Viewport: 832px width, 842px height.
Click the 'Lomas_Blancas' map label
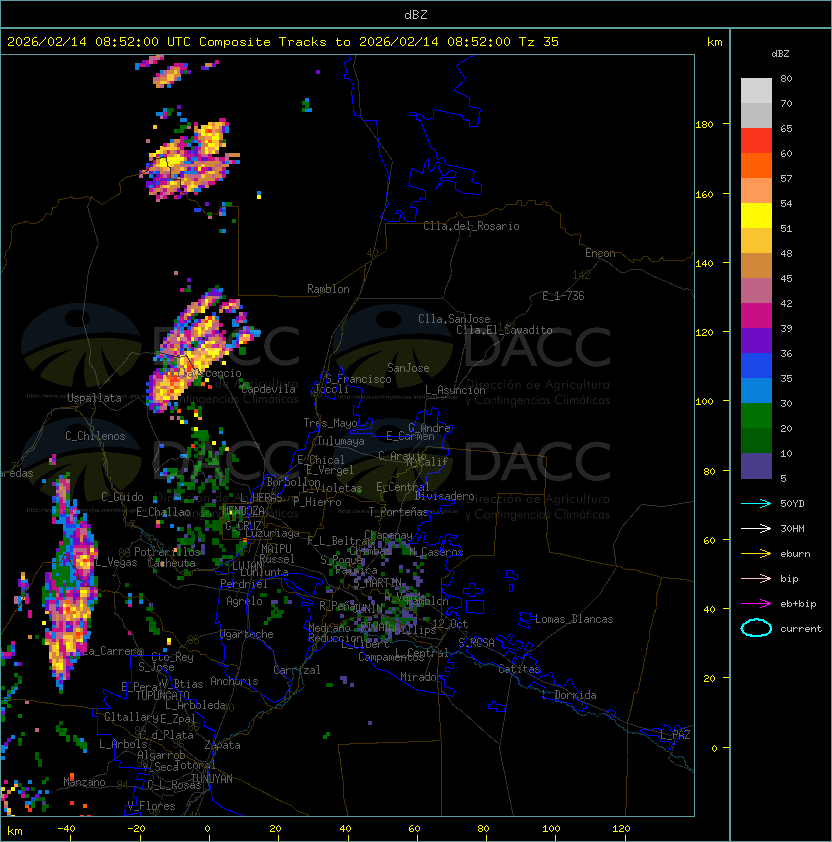click(574, 619)
